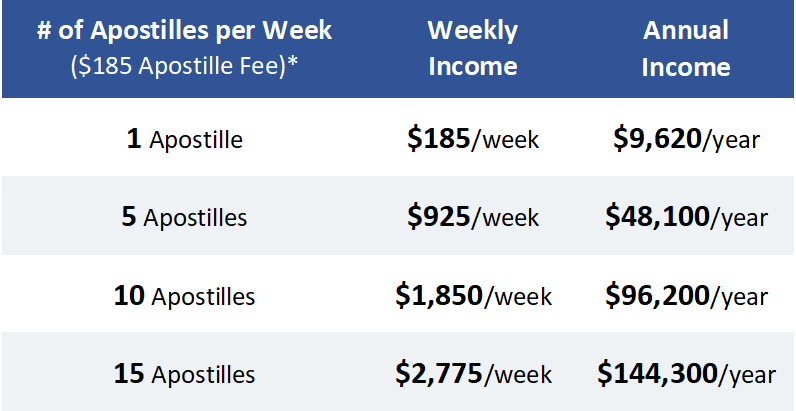Image resolution: width=796 pixels, height=411 pixels.
Task: Select the '($185 Apostille Fee)*' subtitle text
Action: [184, 67]
